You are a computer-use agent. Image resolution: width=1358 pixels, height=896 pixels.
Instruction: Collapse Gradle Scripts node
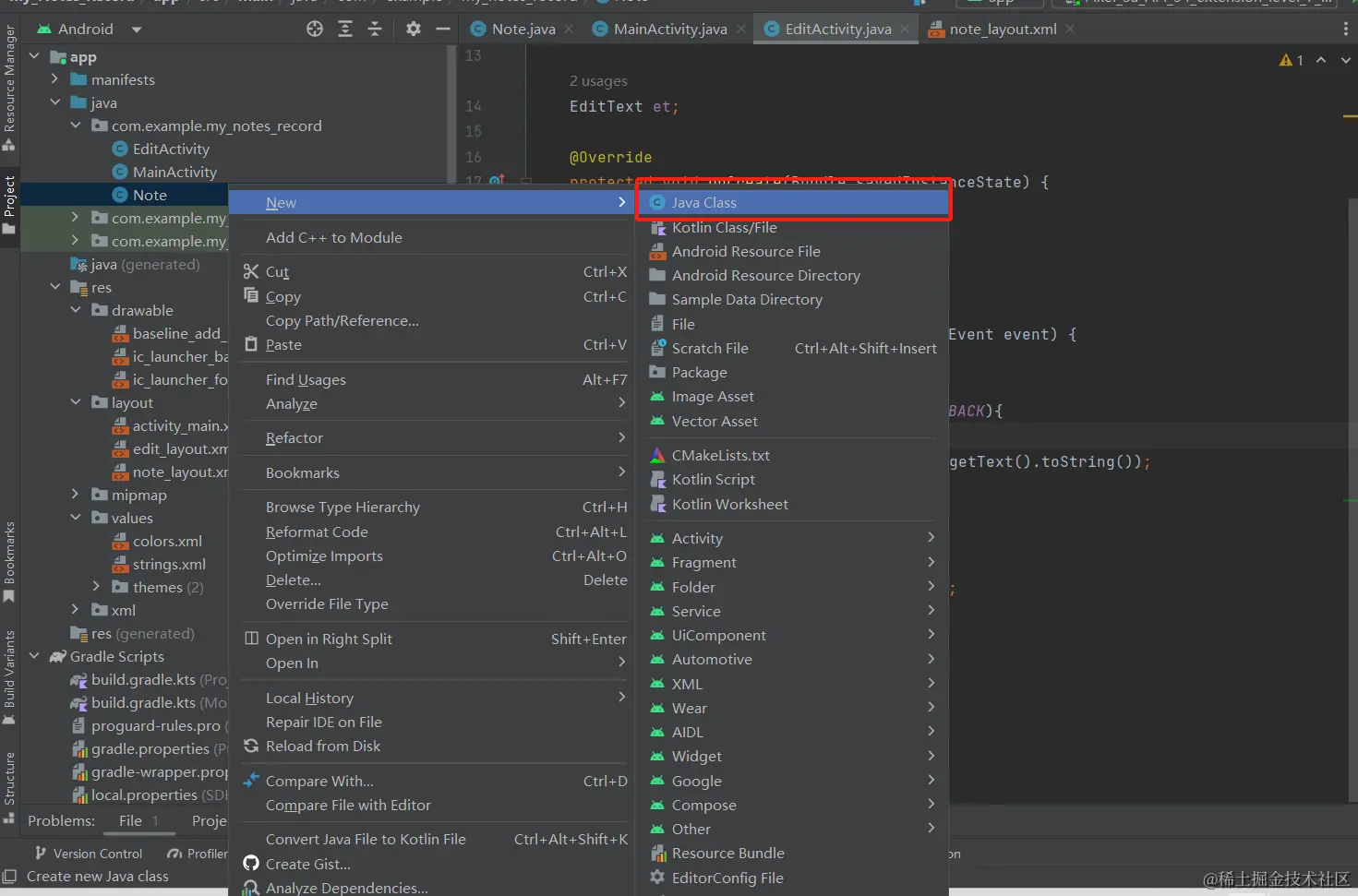point(34,656)
